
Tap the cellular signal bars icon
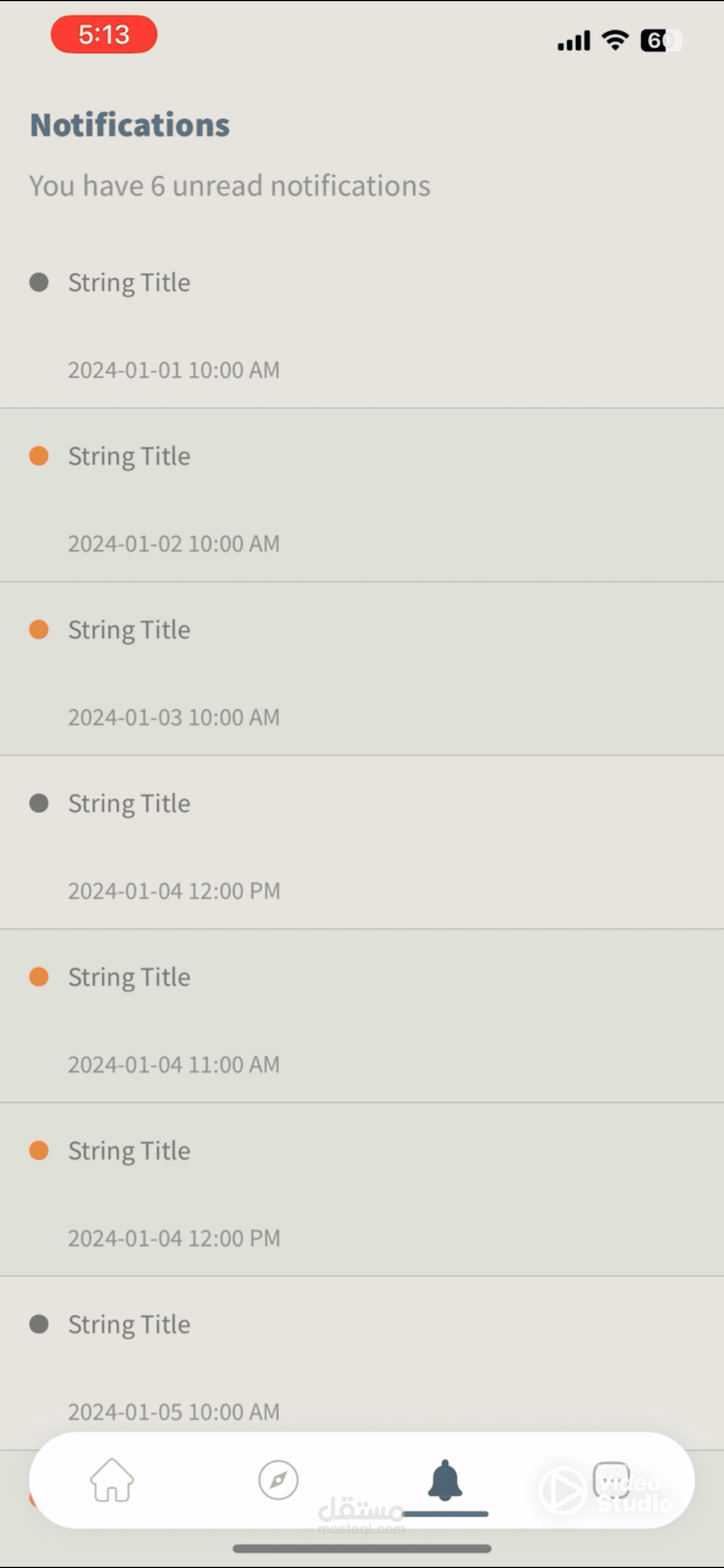tap(574, 41)
